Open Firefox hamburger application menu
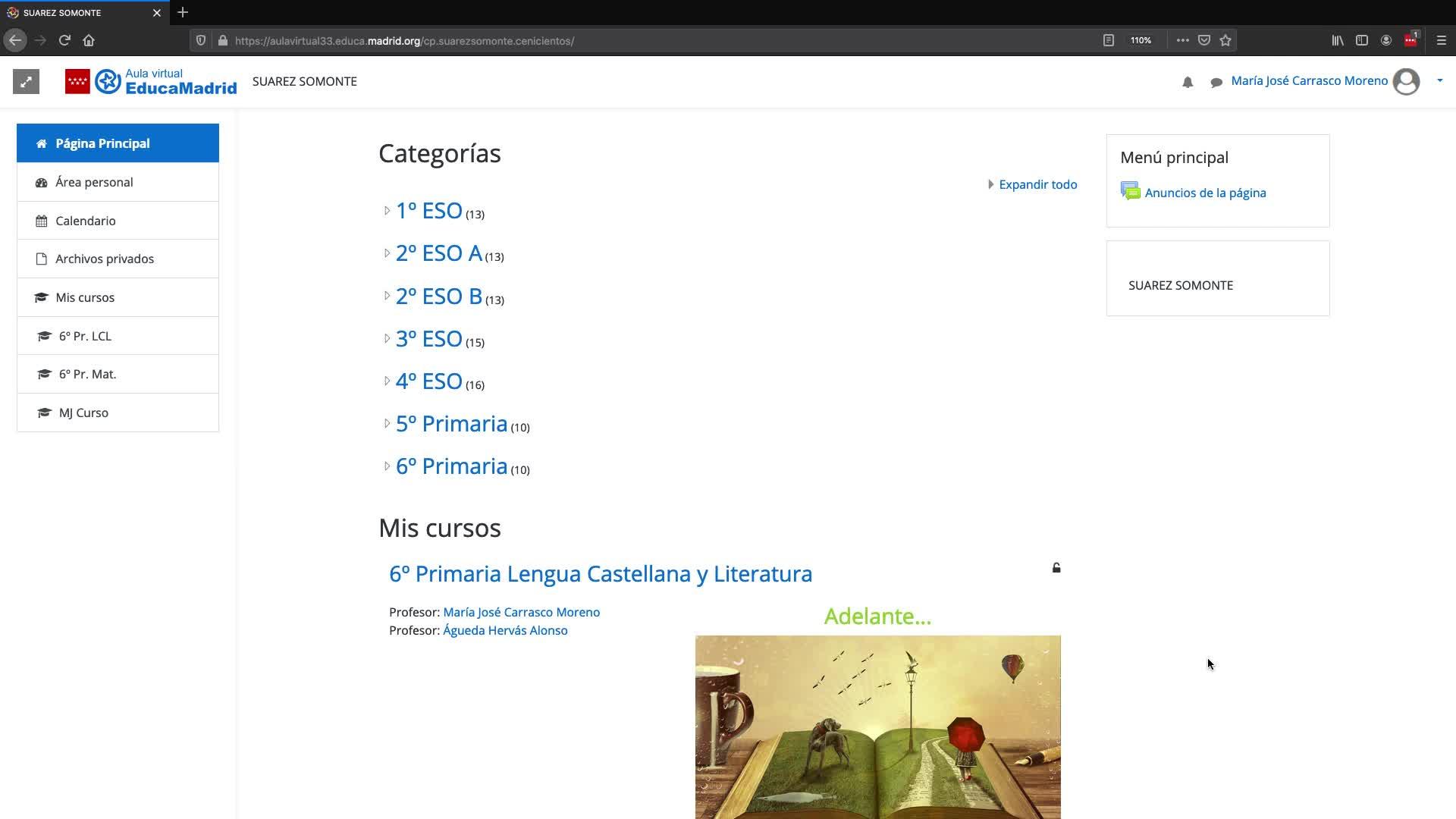Image resolution: width=1456 pixels, height=819 pixels. [x=1441, y=40]
